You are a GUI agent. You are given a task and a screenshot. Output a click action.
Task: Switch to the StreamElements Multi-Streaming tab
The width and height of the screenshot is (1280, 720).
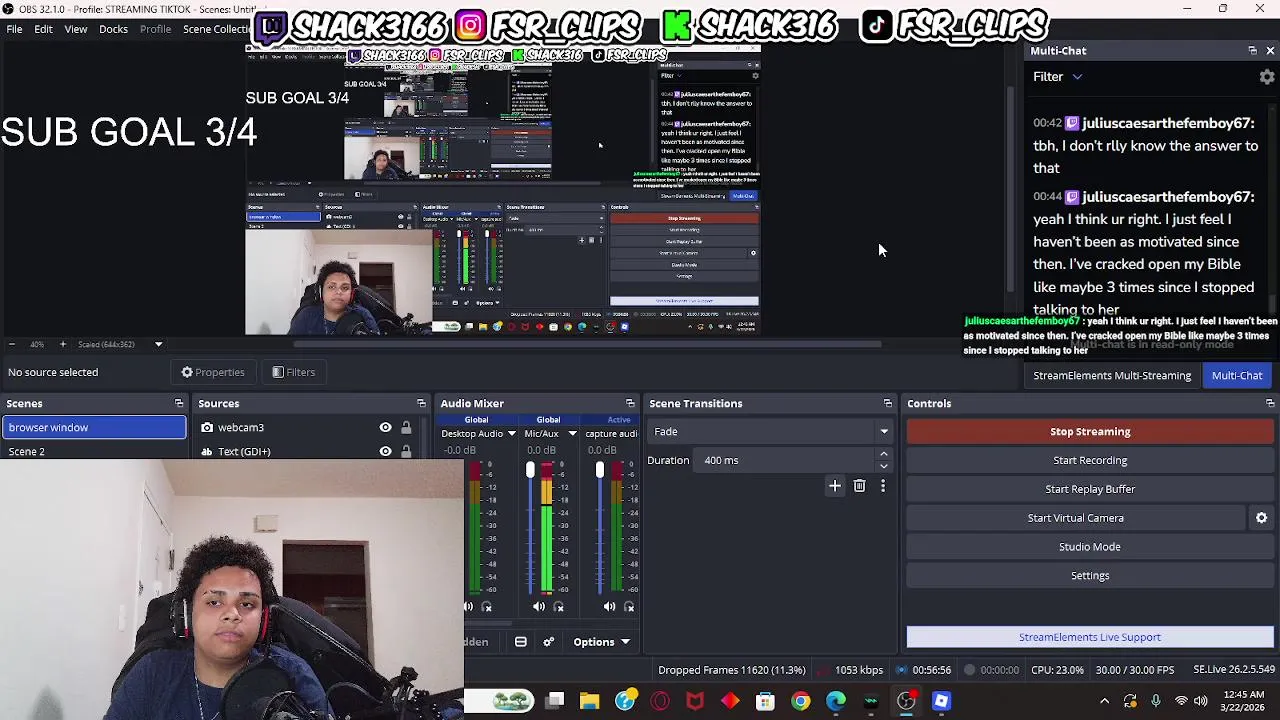[x=1112, y=375]
